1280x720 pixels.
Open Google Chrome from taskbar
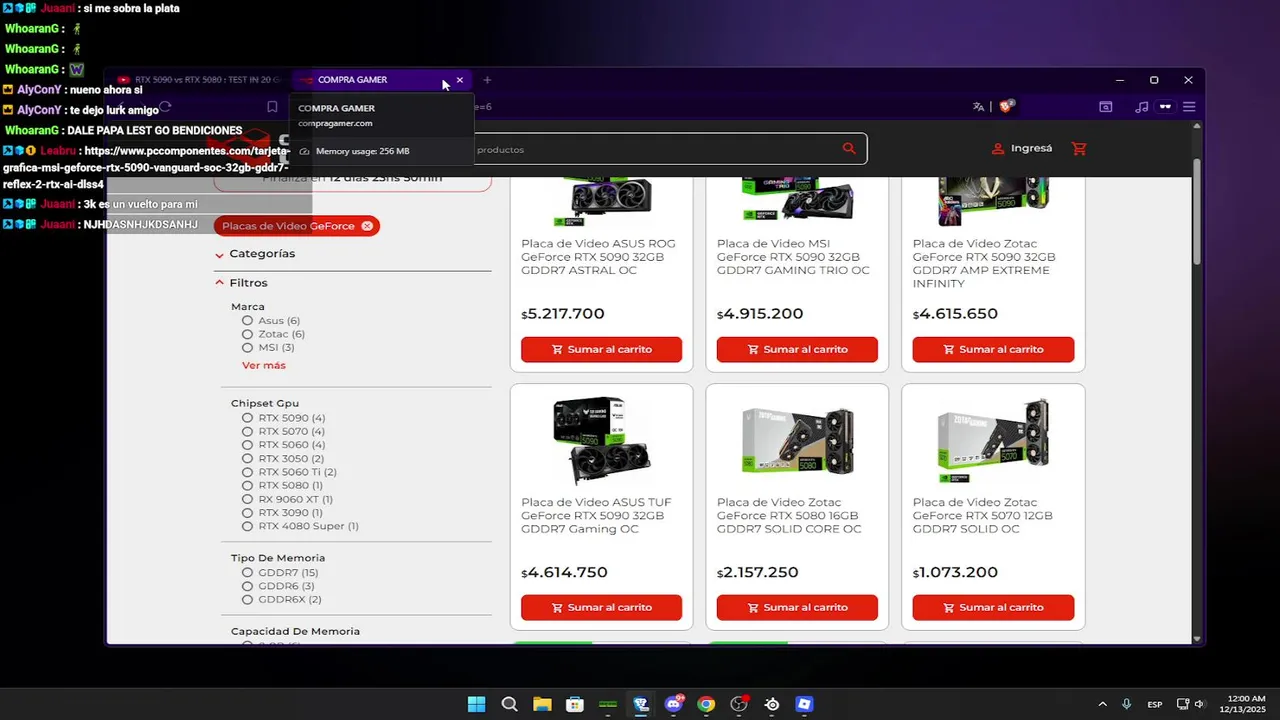706,704
